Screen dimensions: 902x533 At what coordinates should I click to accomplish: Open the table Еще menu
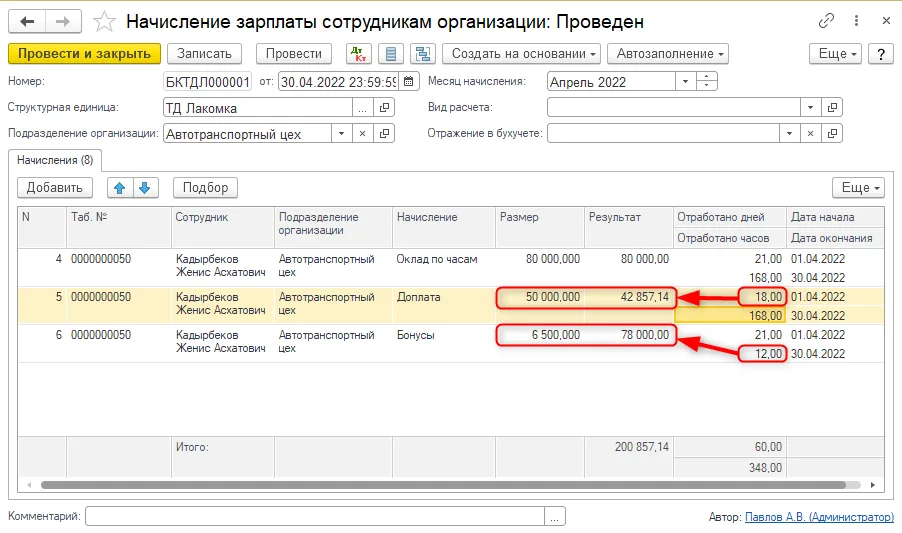pyautogui.click(x=858, y=187)
